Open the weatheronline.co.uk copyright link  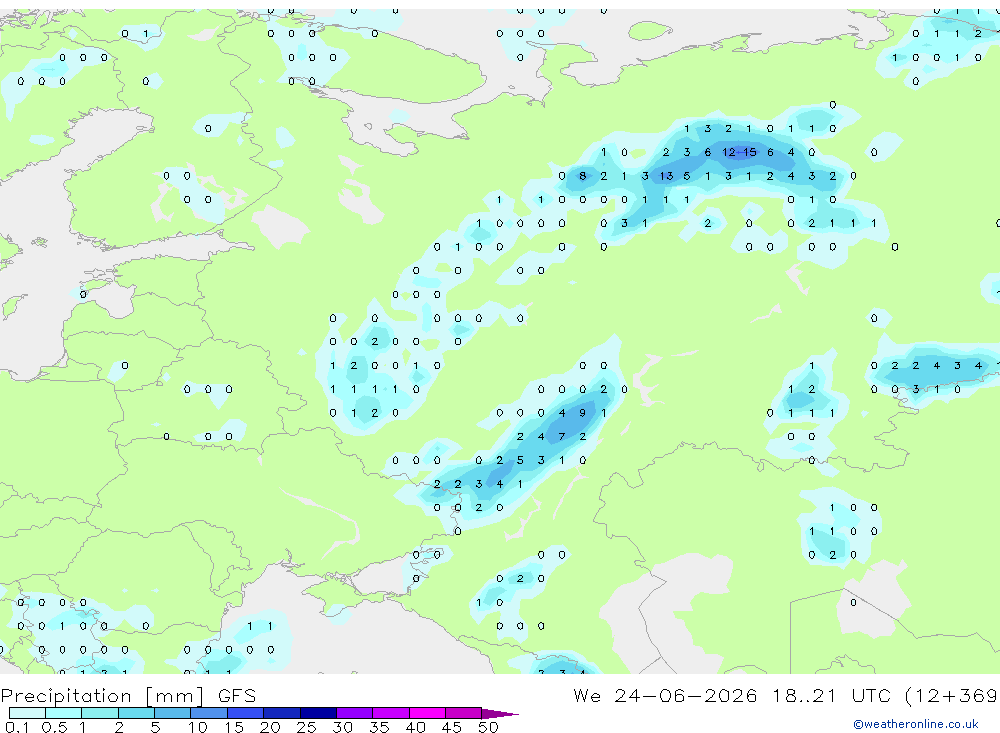pos(916,724)
